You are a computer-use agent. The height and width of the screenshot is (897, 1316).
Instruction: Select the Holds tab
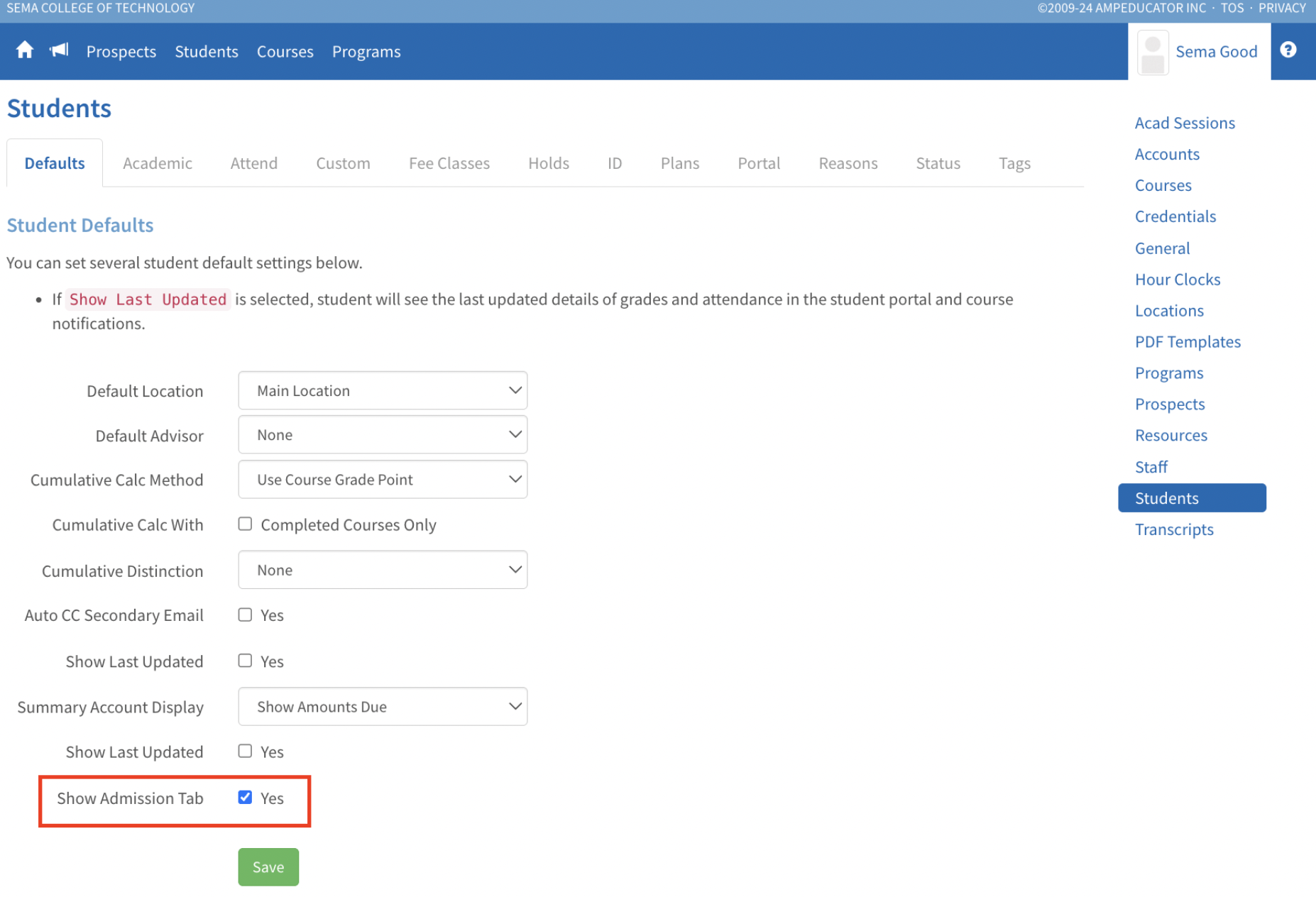[548, 163]
